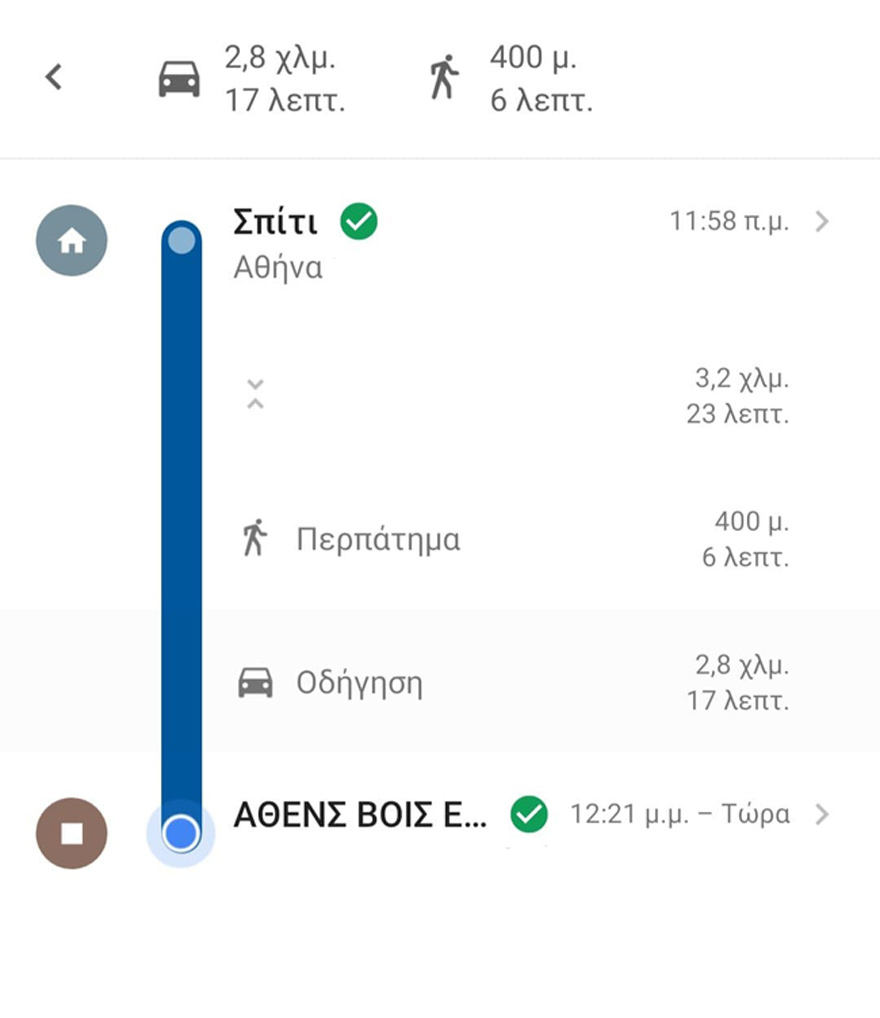Image resolution: width=880 pixels, height=1018 pixels.
Task: Open ΑΘΕΝΣ ΒΟΙΣ details via right chevron
Action: [822, 814]
